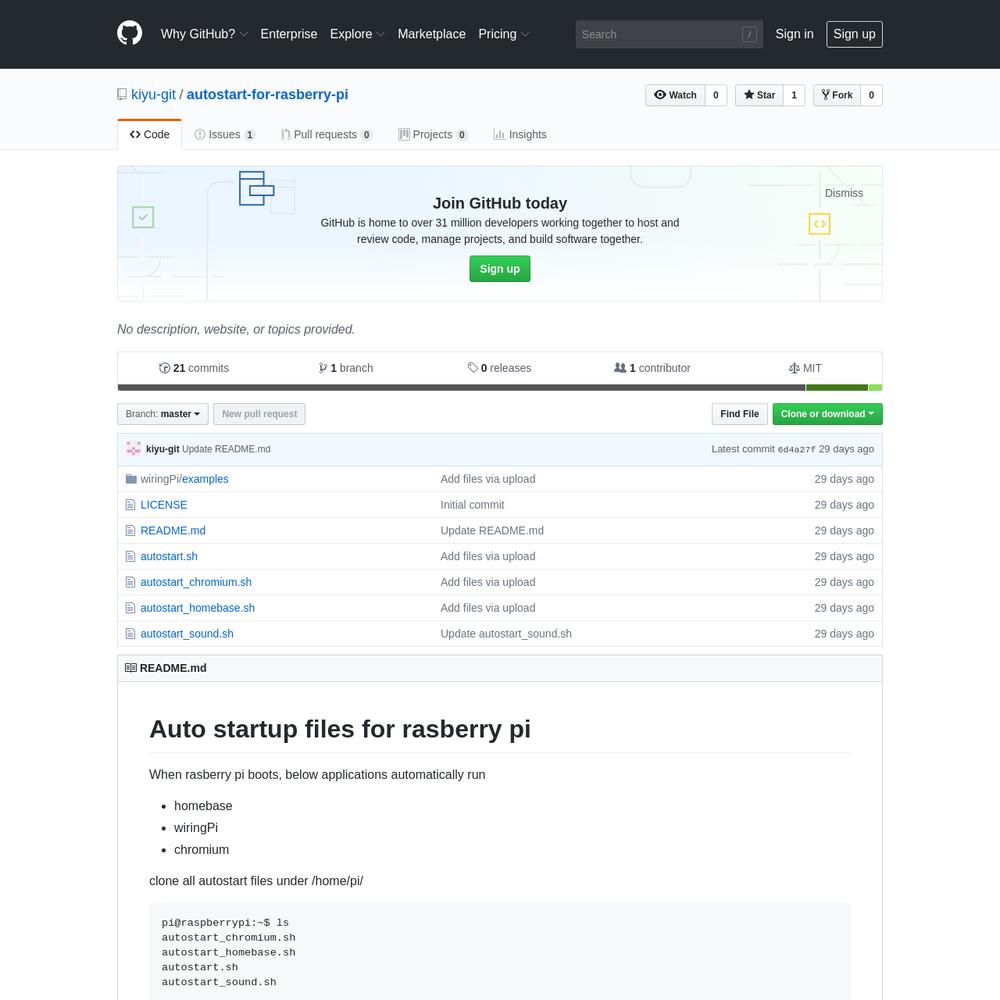Click the autostart_sound.sh file icon

tap(130, 634)
